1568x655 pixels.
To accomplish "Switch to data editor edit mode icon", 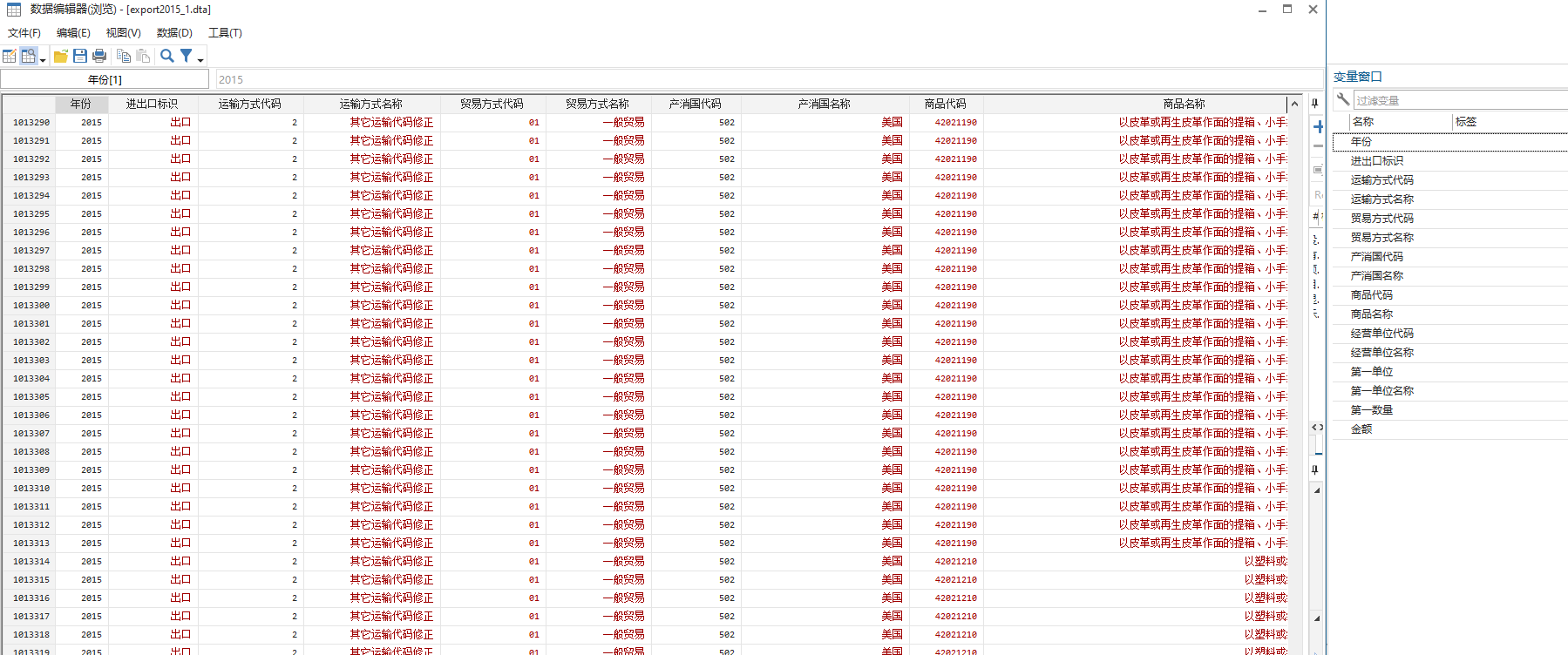I will (x=10, y=57).
